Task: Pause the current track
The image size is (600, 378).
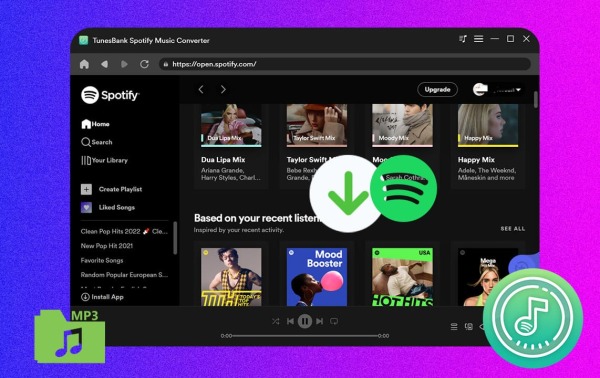Action: (305, 321)
